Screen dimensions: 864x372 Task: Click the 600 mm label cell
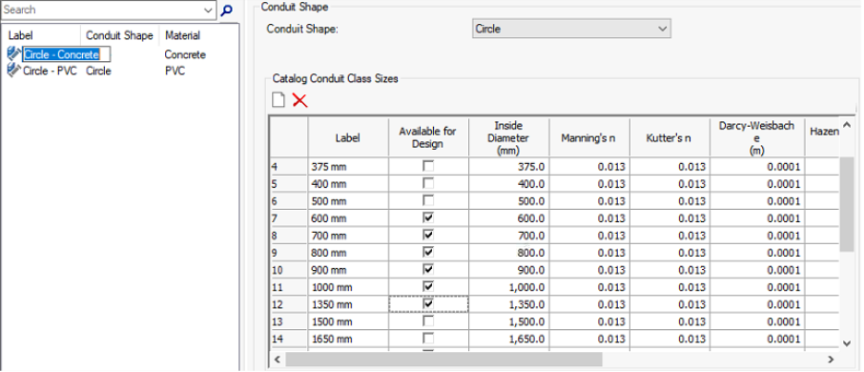[x=348, y=218]
